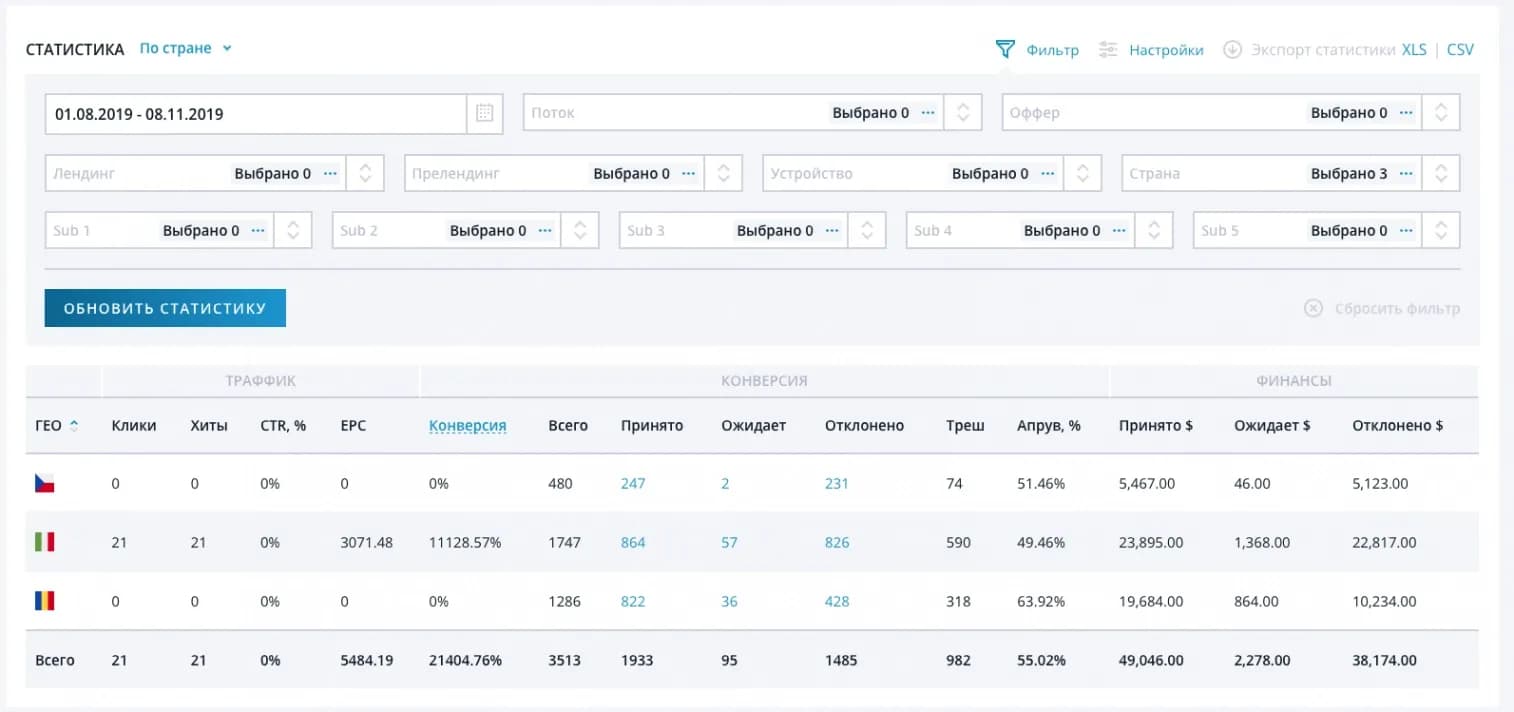Click the Italy flag in table

(x=44, y=542)
